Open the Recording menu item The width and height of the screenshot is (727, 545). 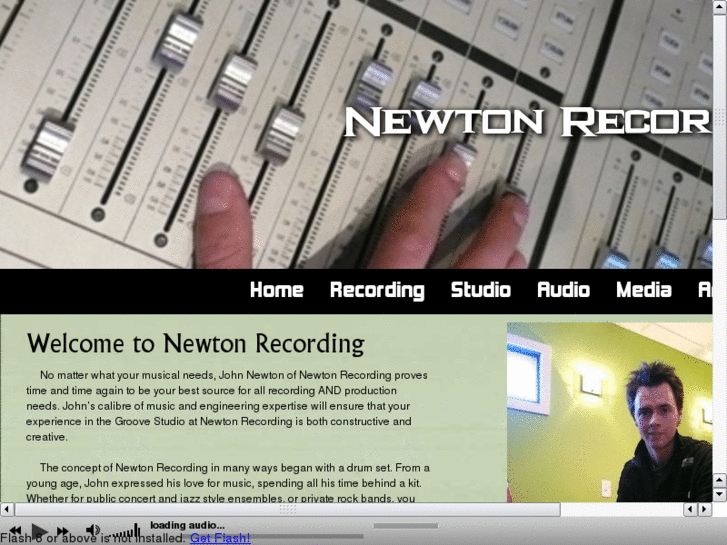[377, 291]
